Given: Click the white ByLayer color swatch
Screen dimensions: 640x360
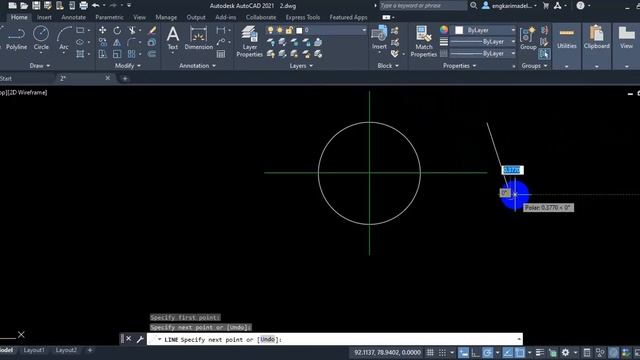Looking at the screenshot, I should point(459,30).
